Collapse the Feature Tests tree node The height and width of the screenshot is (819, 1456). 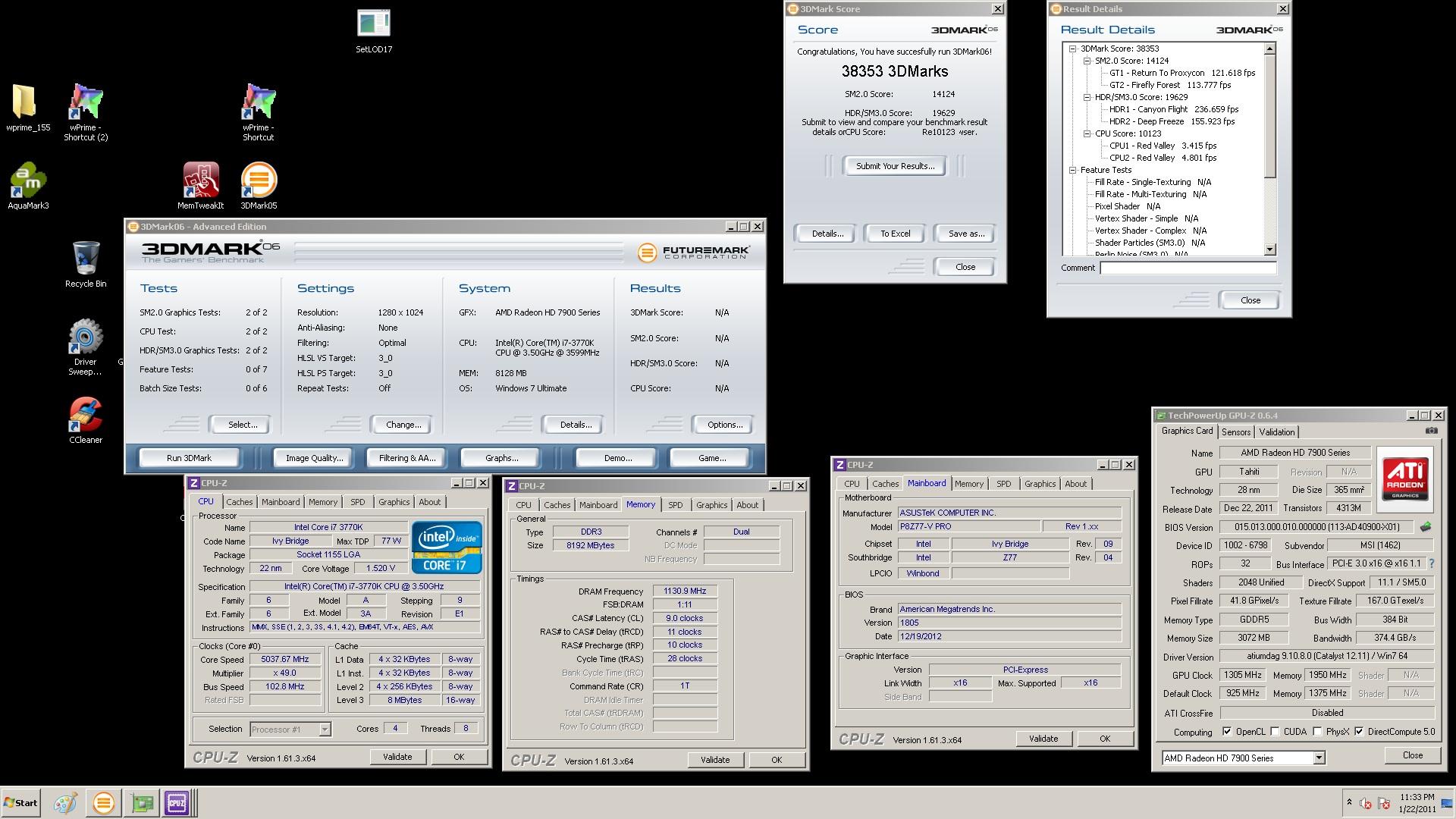point(1073,170)
